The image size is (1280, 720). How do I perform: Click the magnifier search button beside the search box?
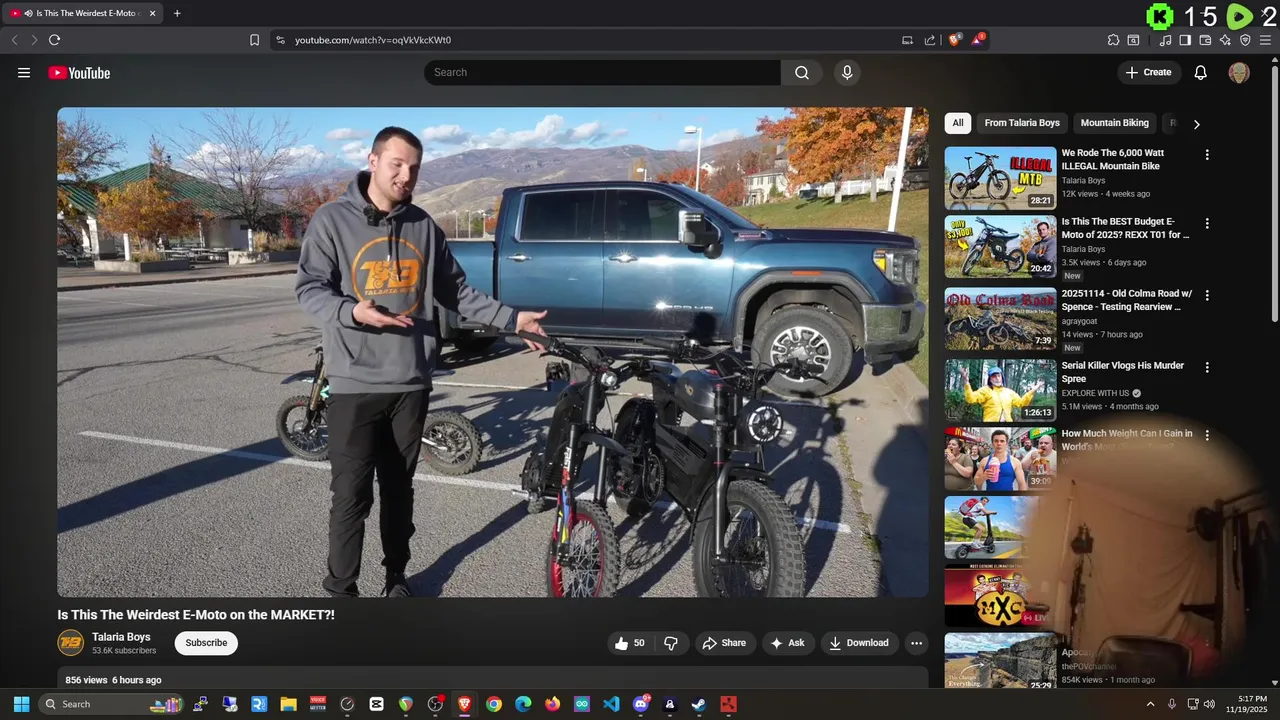click(802, 72)
